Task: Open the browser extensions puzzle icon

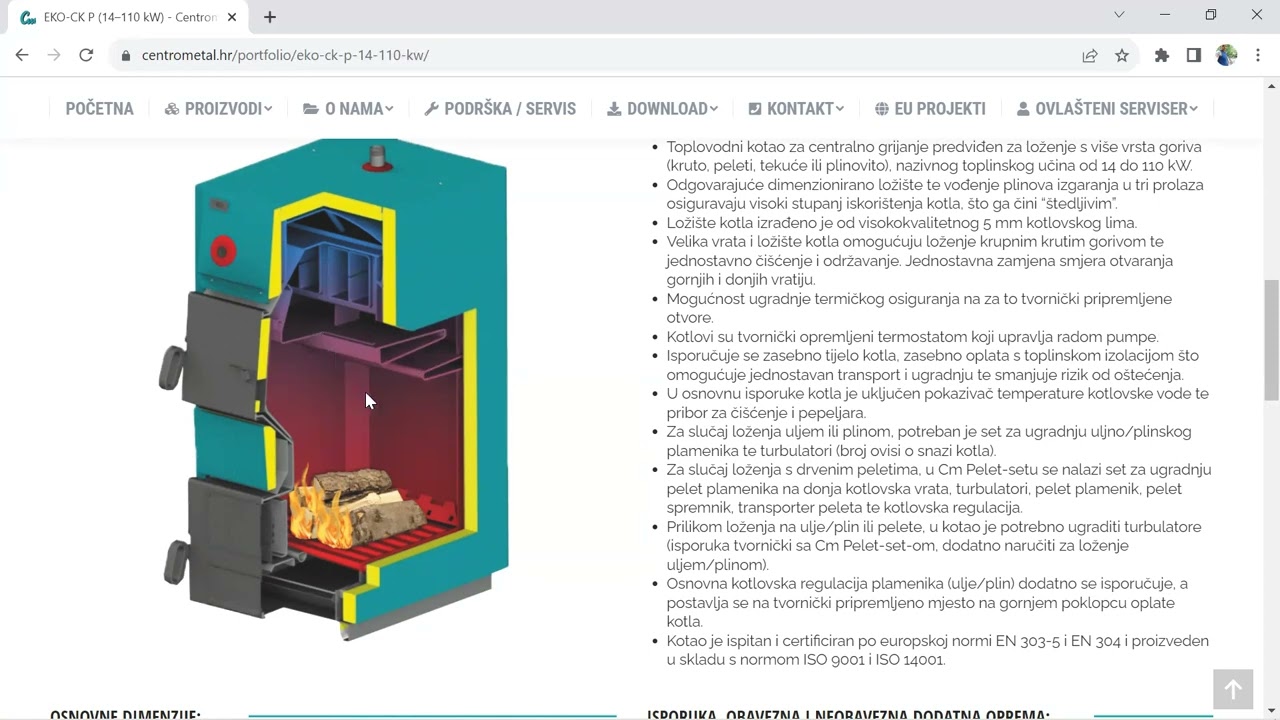Action: (1161, 56)
